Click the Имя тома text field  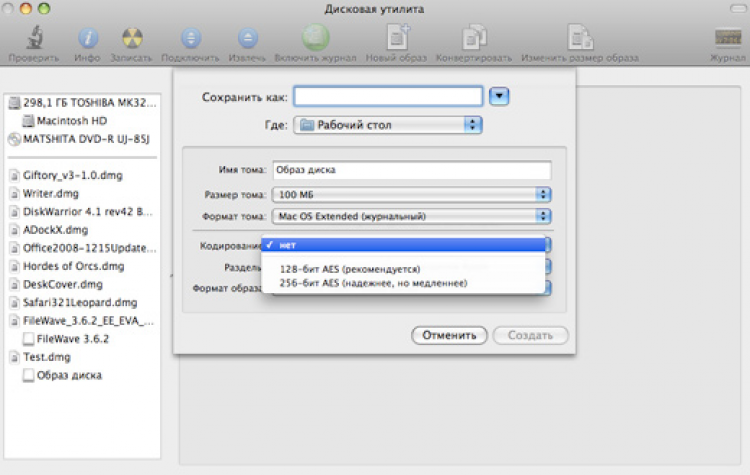(x=412, y=170)
